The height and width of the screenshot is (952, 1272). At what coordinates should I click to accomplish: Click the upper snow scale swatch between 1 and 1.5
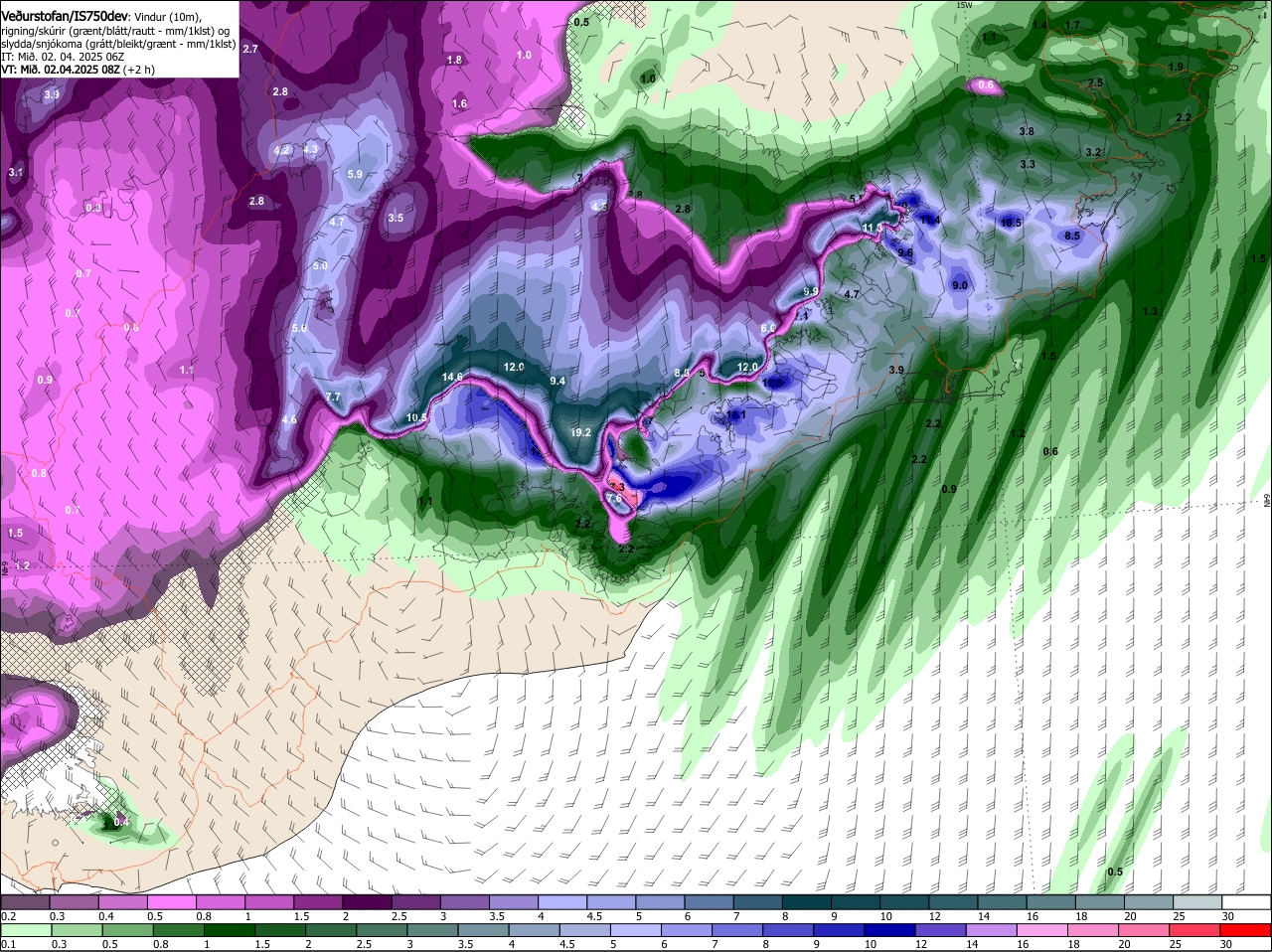tap(268, 902)
